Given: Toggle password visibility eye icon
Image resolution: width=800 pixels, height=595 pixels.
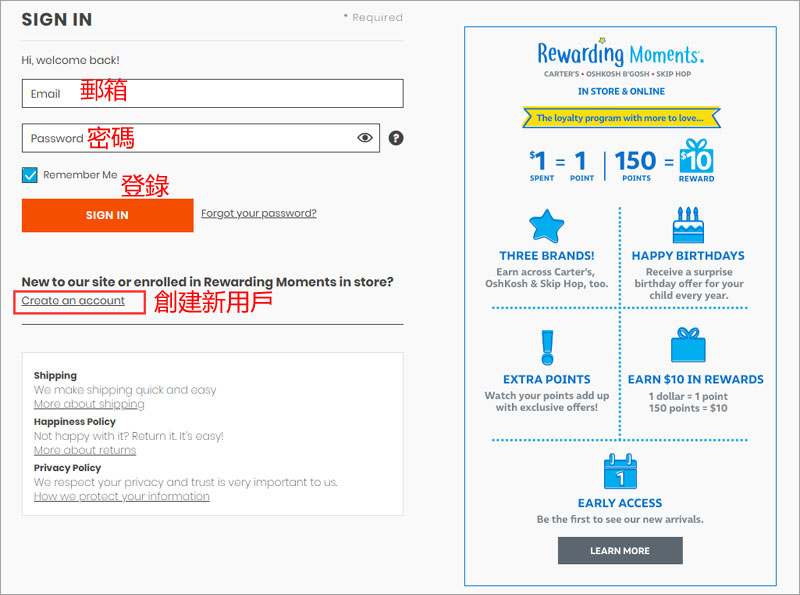Looking at the screenshot, I should coord(365,138).
